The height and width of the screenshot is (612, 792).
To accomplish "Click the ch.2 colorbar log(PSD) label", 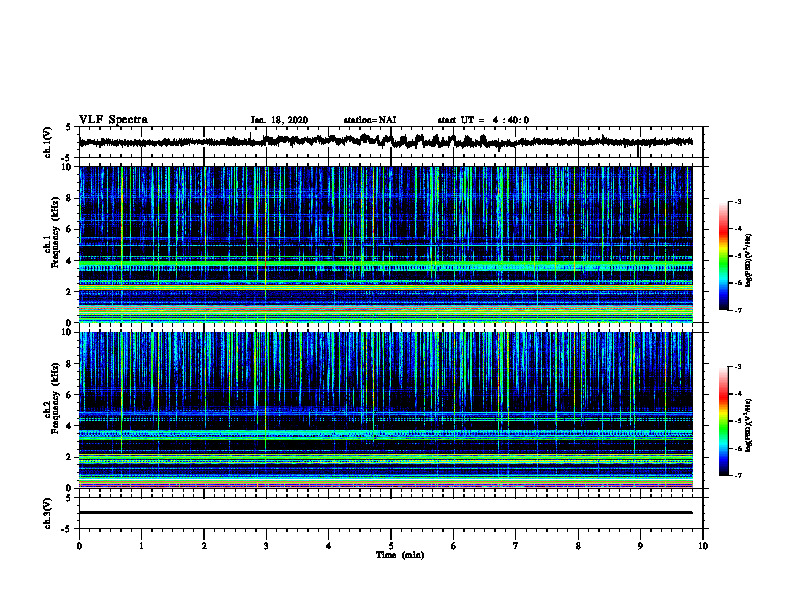I will [x=749, y=424].
